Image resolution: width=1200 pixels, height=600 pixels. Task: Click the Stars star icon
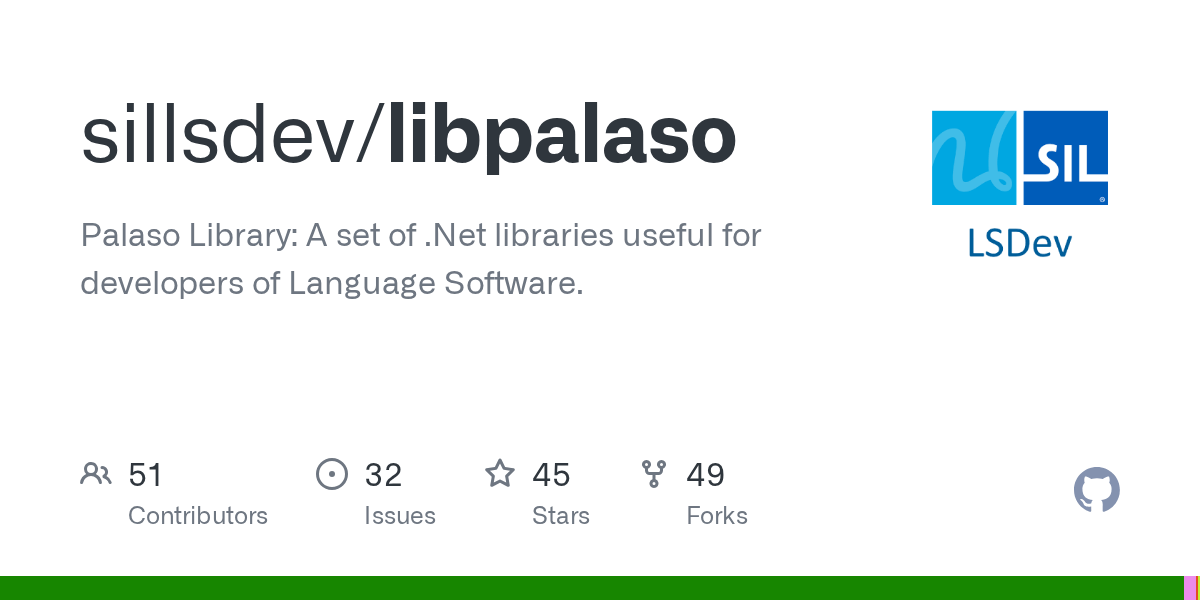tap(500, 474)
